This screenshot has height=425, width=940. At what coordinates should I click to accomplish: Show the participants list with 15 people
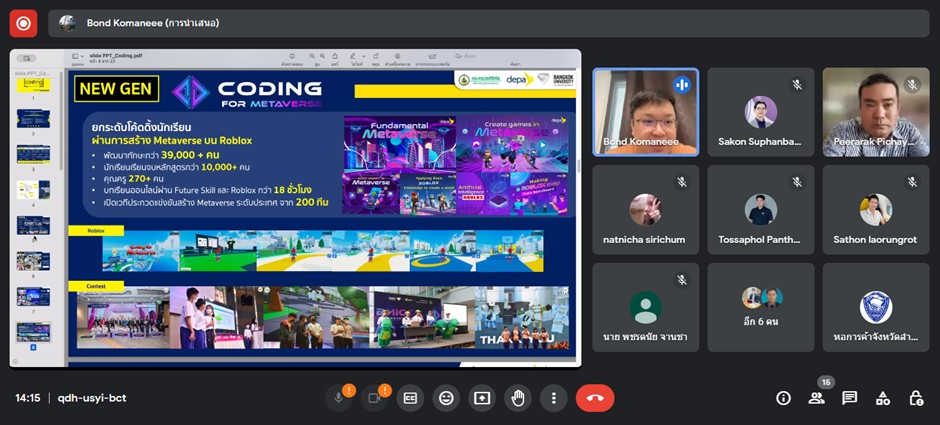click(x=816, y=398)
